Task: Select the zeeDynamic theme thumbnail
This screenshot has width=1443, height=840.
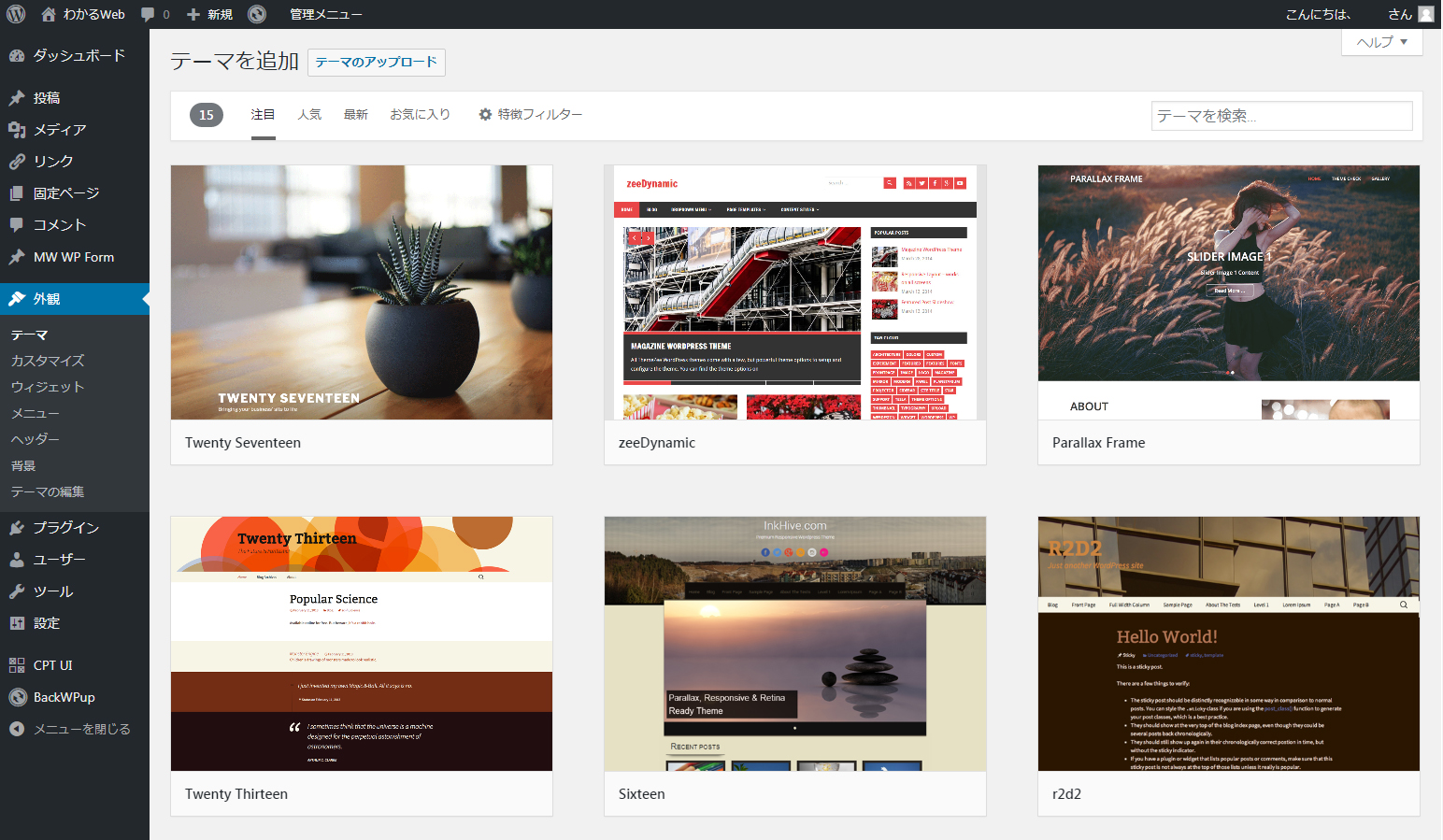Action: click(794, 292)
